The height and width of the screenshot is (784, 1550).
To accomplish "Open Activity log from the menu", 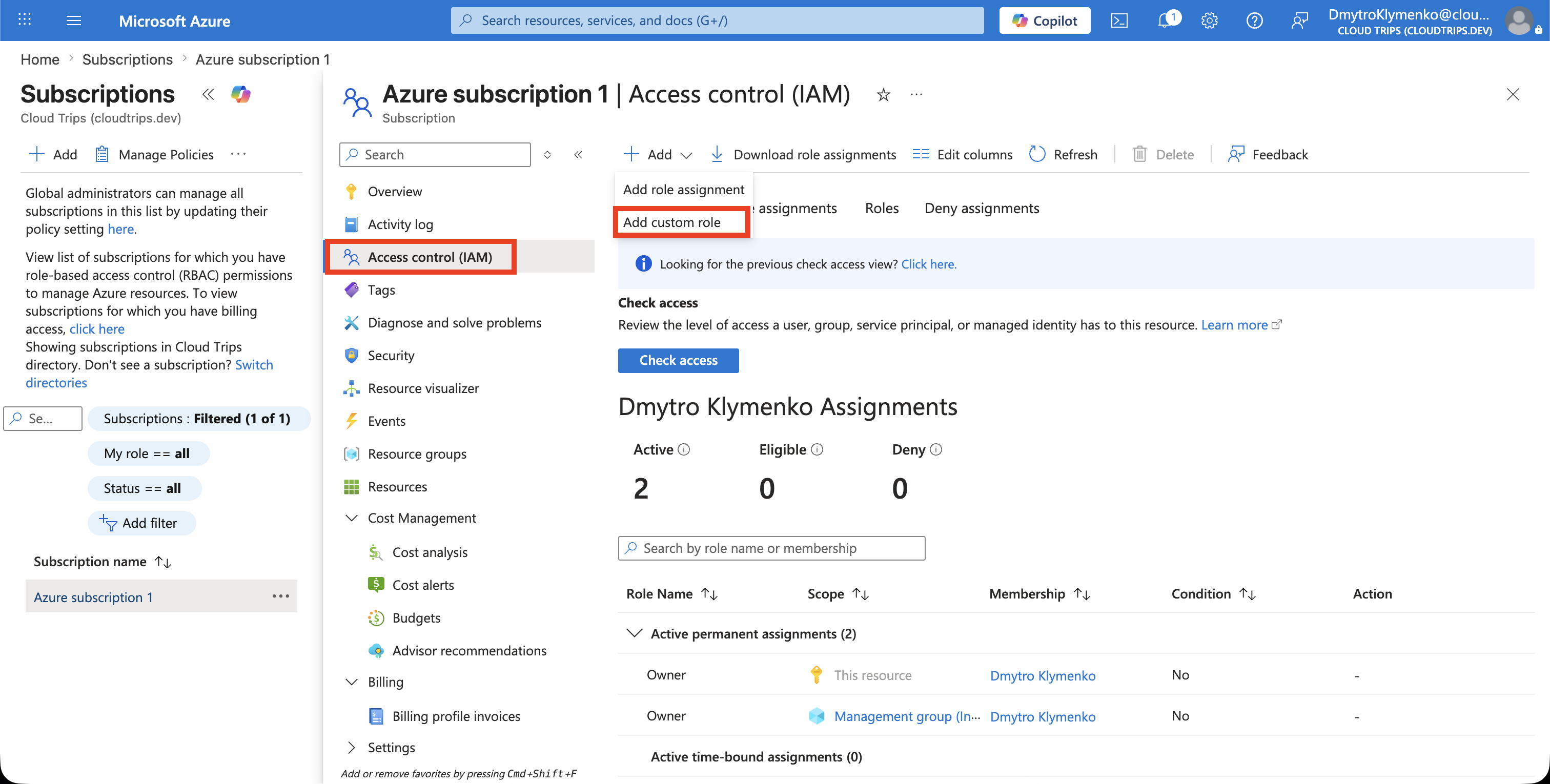I will [400, 224].
